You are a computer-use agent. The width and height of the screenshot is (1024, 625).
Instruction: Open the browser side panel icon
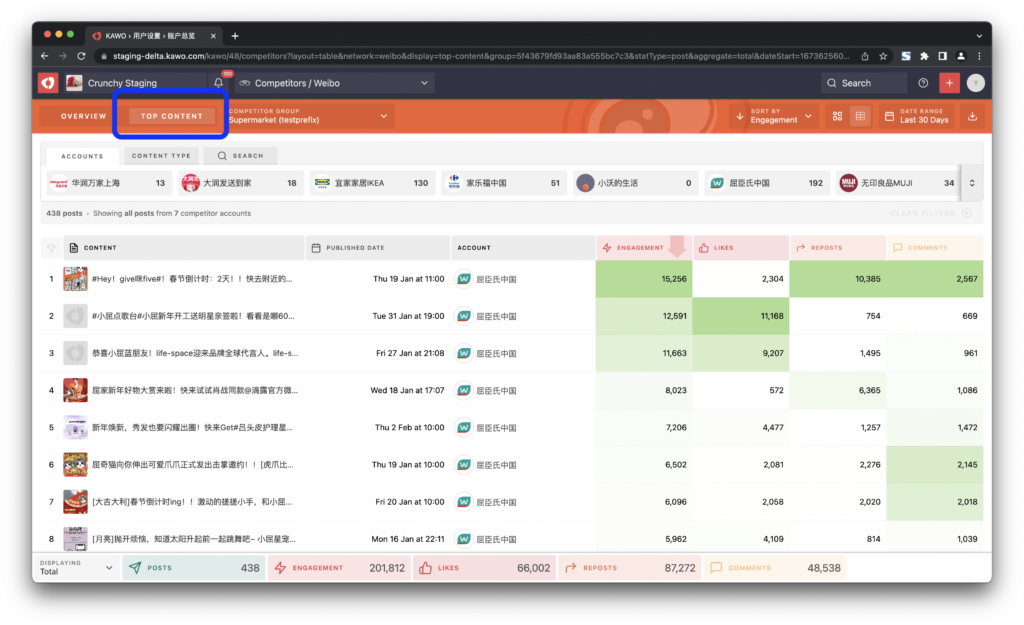[942, 56]
